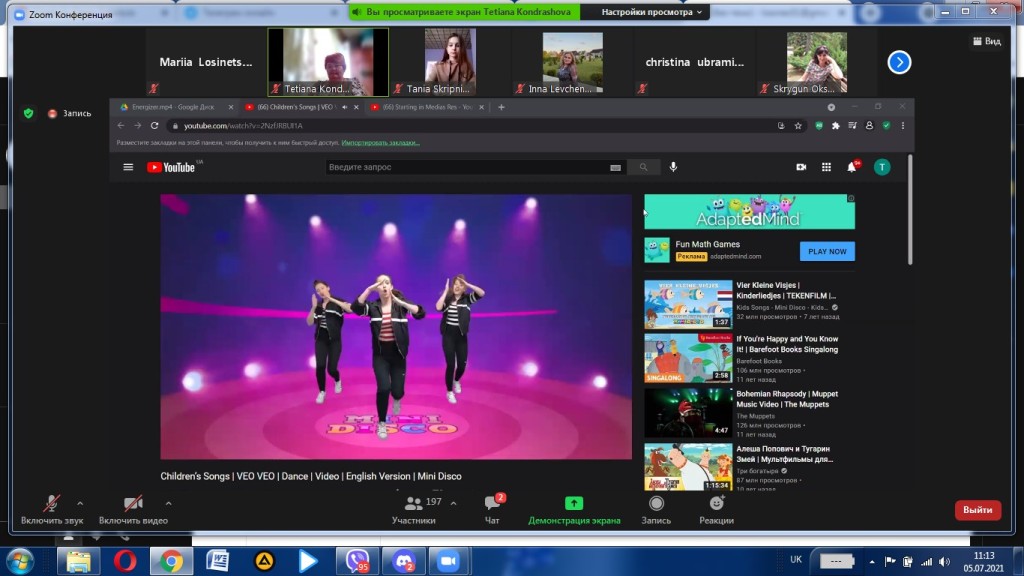The height and width of the screenshot is (576, 1024).
Task: Expand the chevron beside Участники 197
Action: pyautogui.click(x=453, y=503)
